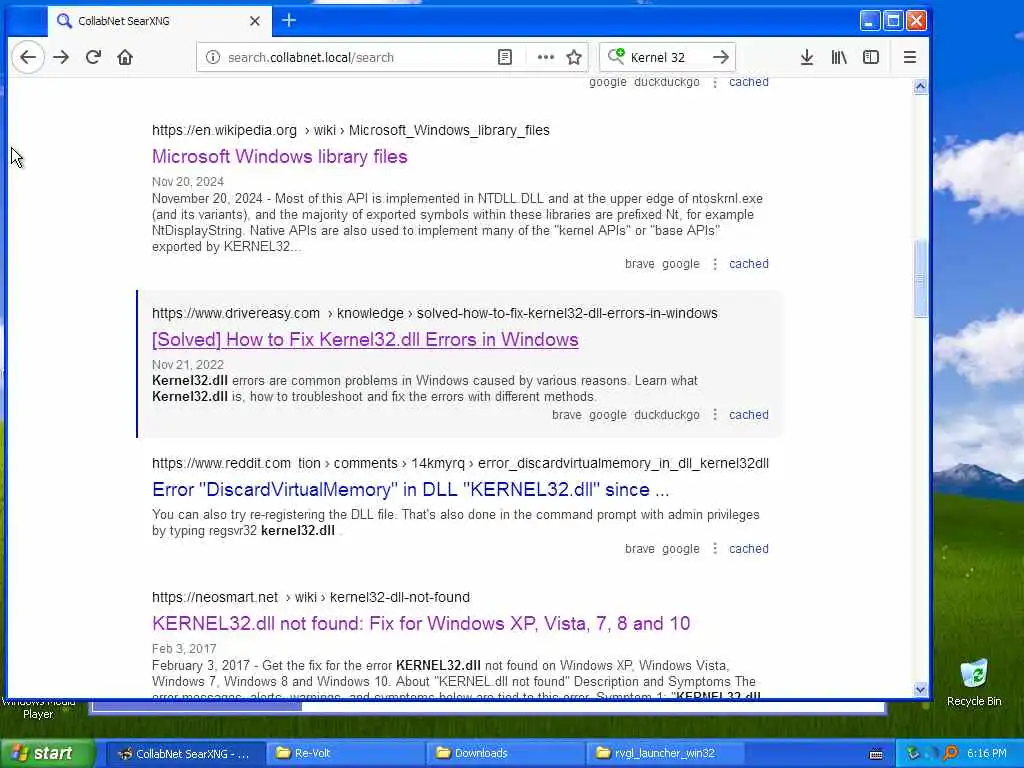Open cached copy of drivereasy result

pos(748,415)
